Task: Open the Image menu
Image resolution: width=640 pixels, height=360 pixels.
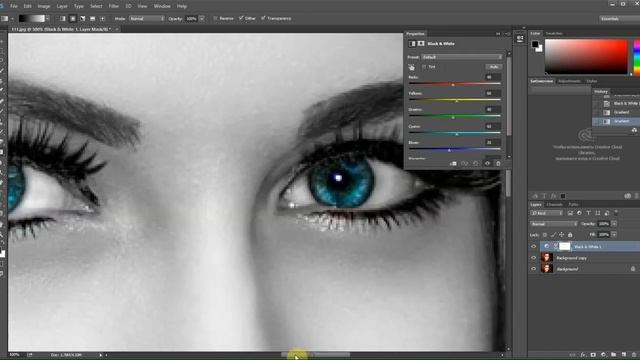Action: tap(44, 6)
